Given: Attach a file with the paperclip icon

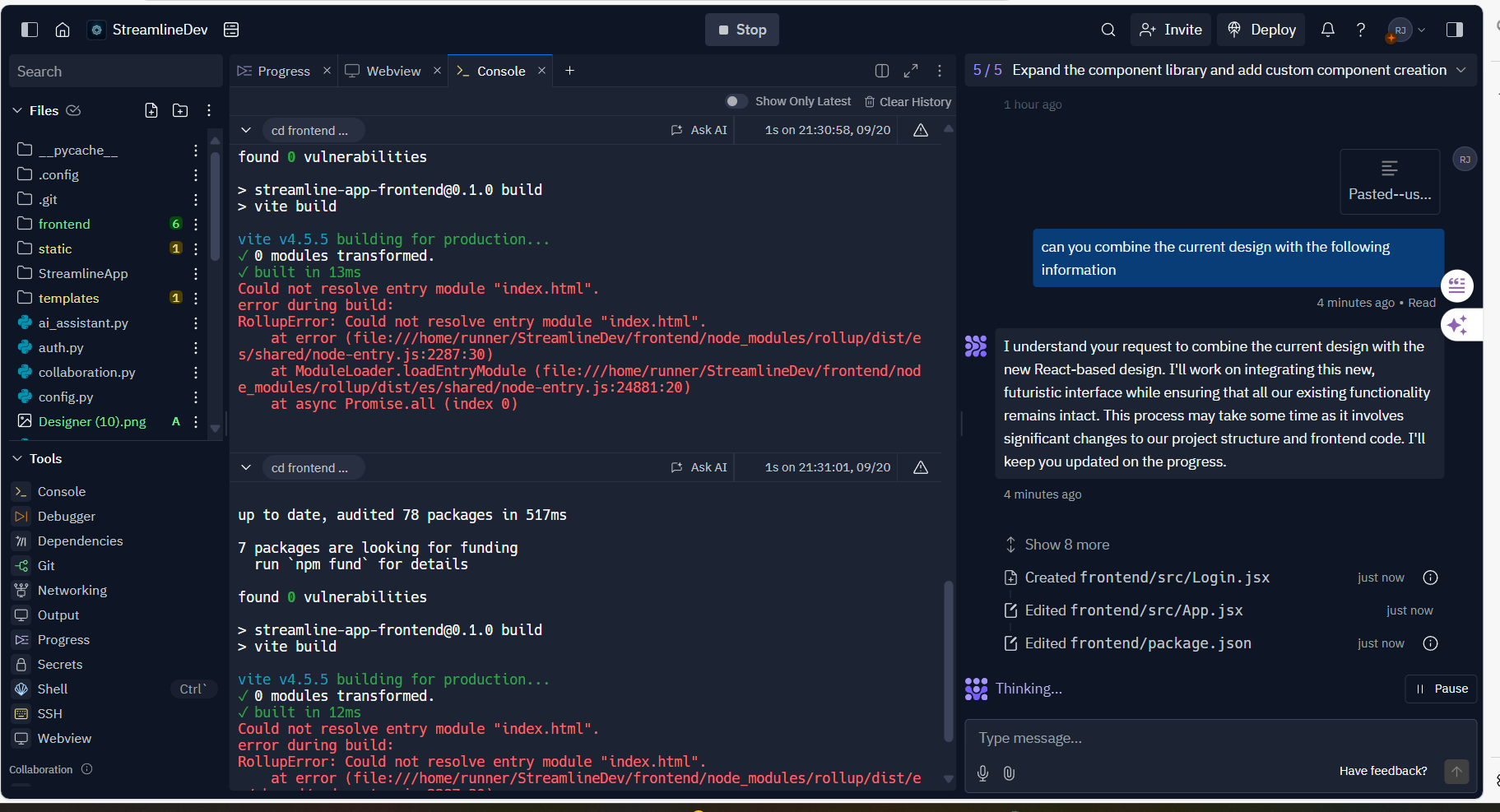Looking at the screenshot, I should pos(1009,773).
